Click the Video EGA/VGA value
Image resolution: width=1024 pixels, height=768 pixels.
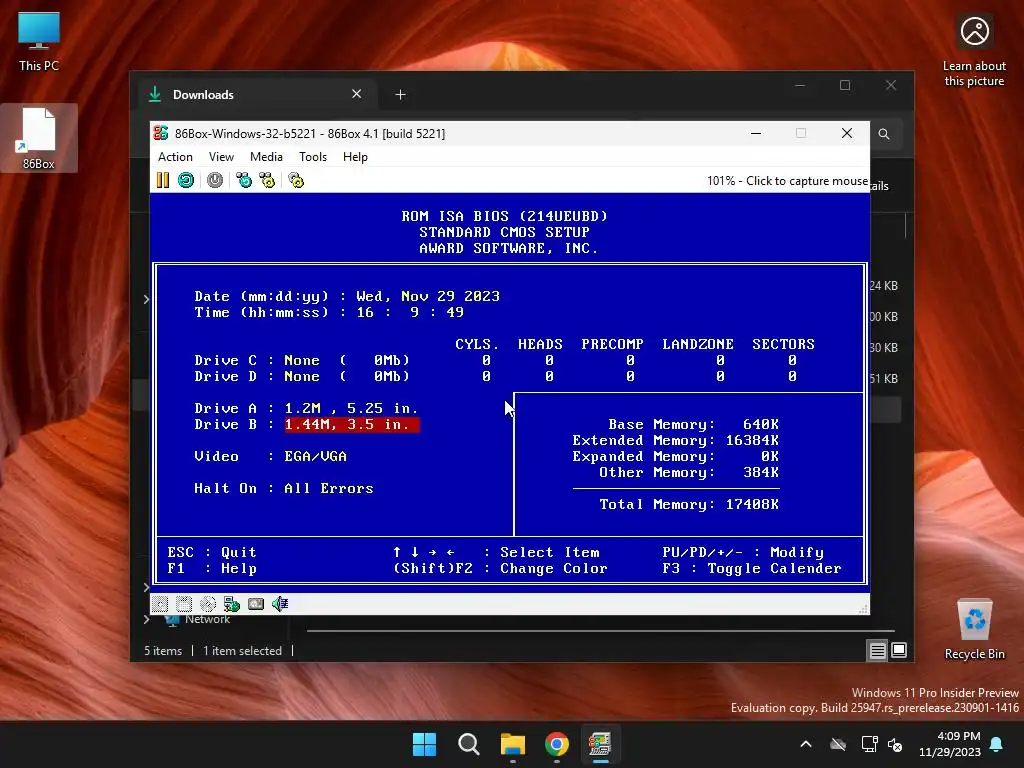point(315,456)
